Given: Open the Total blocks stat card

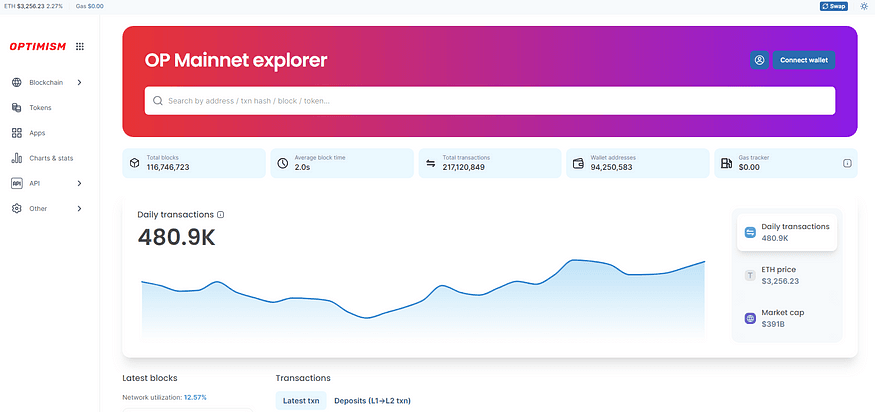Looking at the screenshot, I should click(194, 163).
